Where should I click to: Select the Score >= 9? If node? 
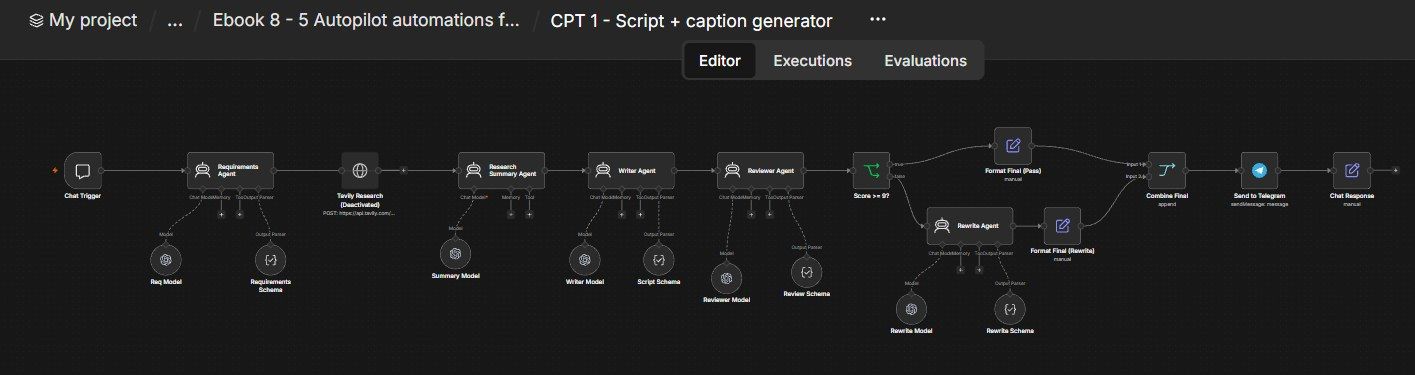871,171
